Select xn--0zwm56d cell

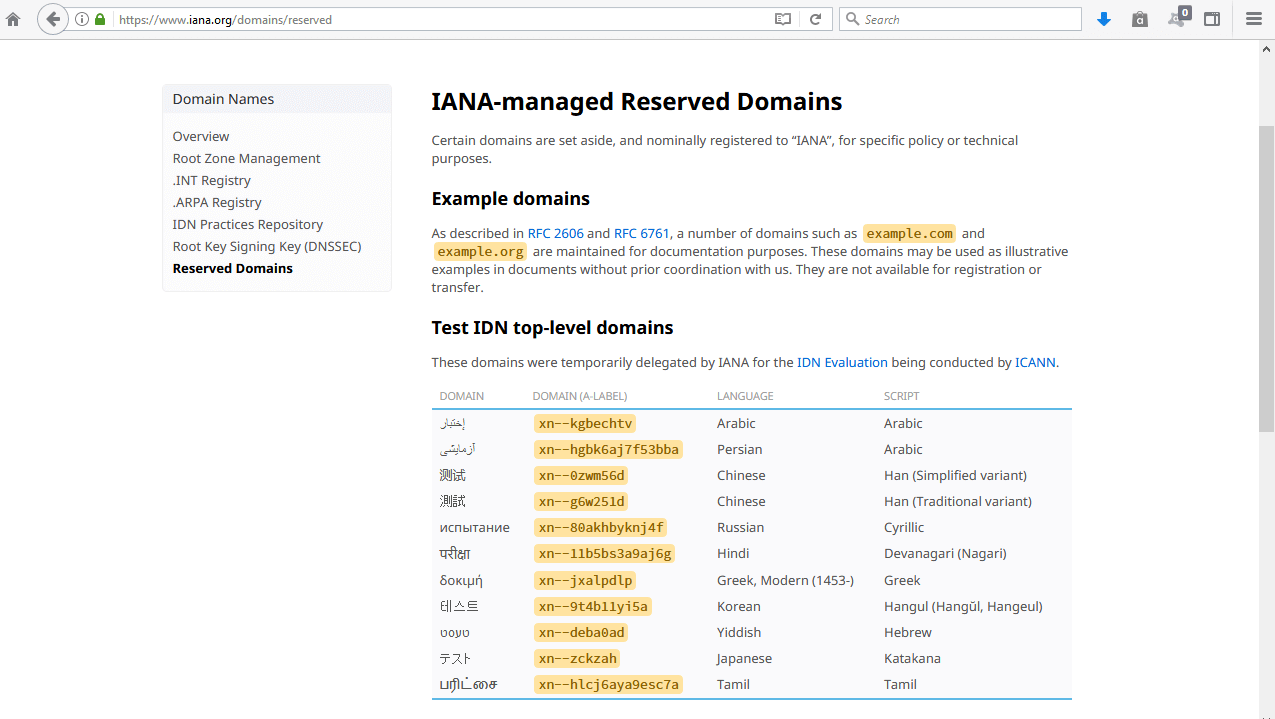tap(581, 475)
